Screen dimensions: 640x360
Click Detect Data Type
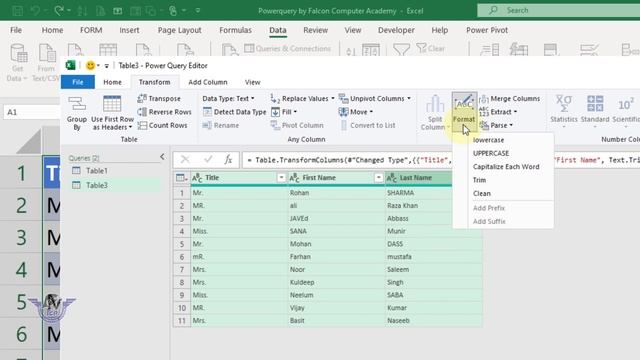[x=234, y=112]
